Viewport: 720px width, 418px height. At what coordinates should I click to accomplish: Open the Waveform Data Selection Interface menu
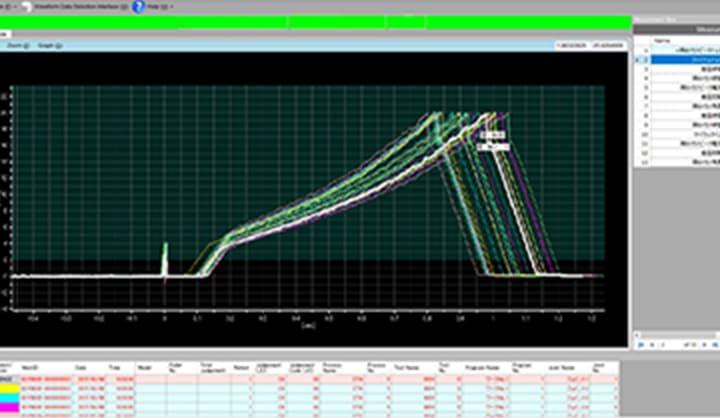tap(78, 6)
